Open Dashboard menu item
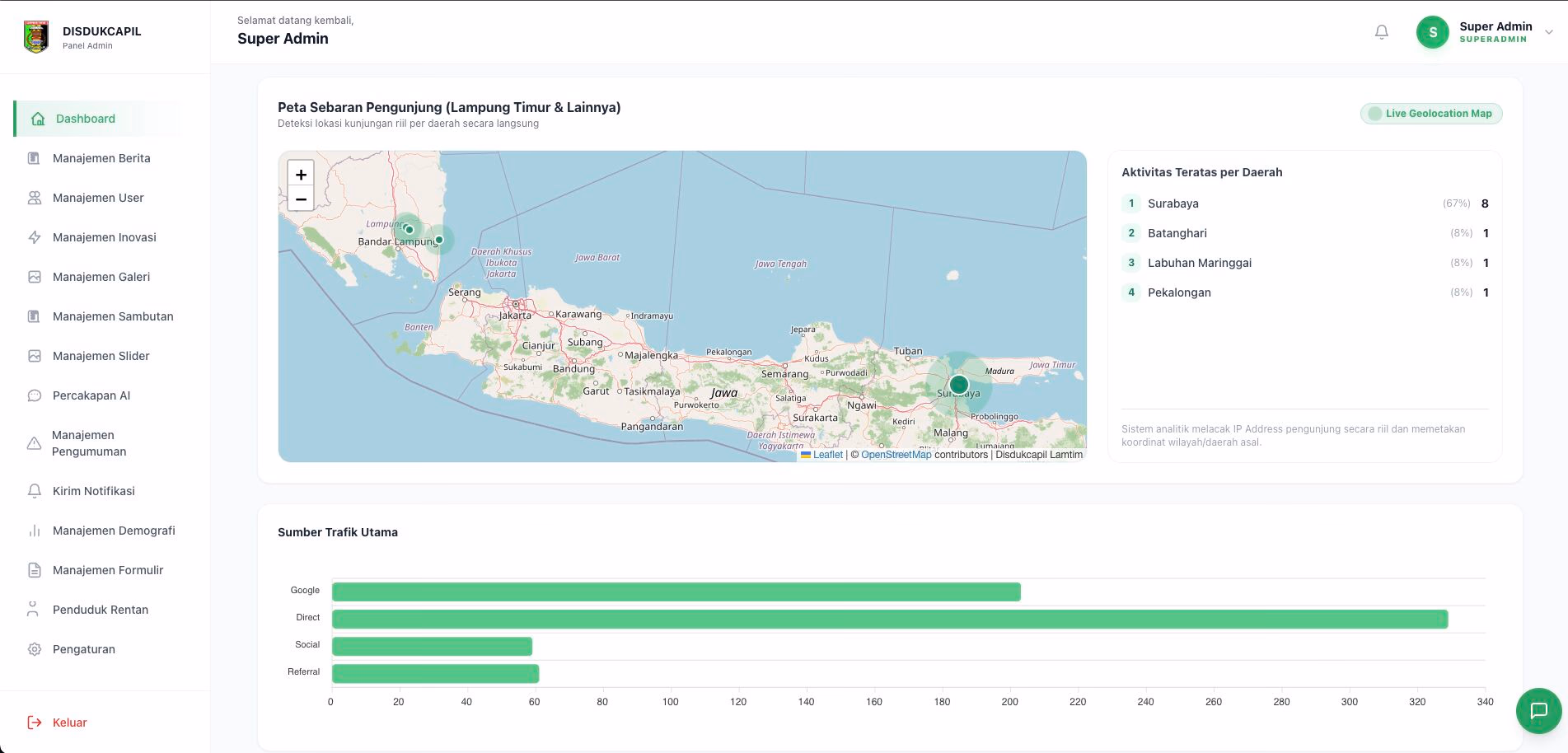 tap(97, 119)
